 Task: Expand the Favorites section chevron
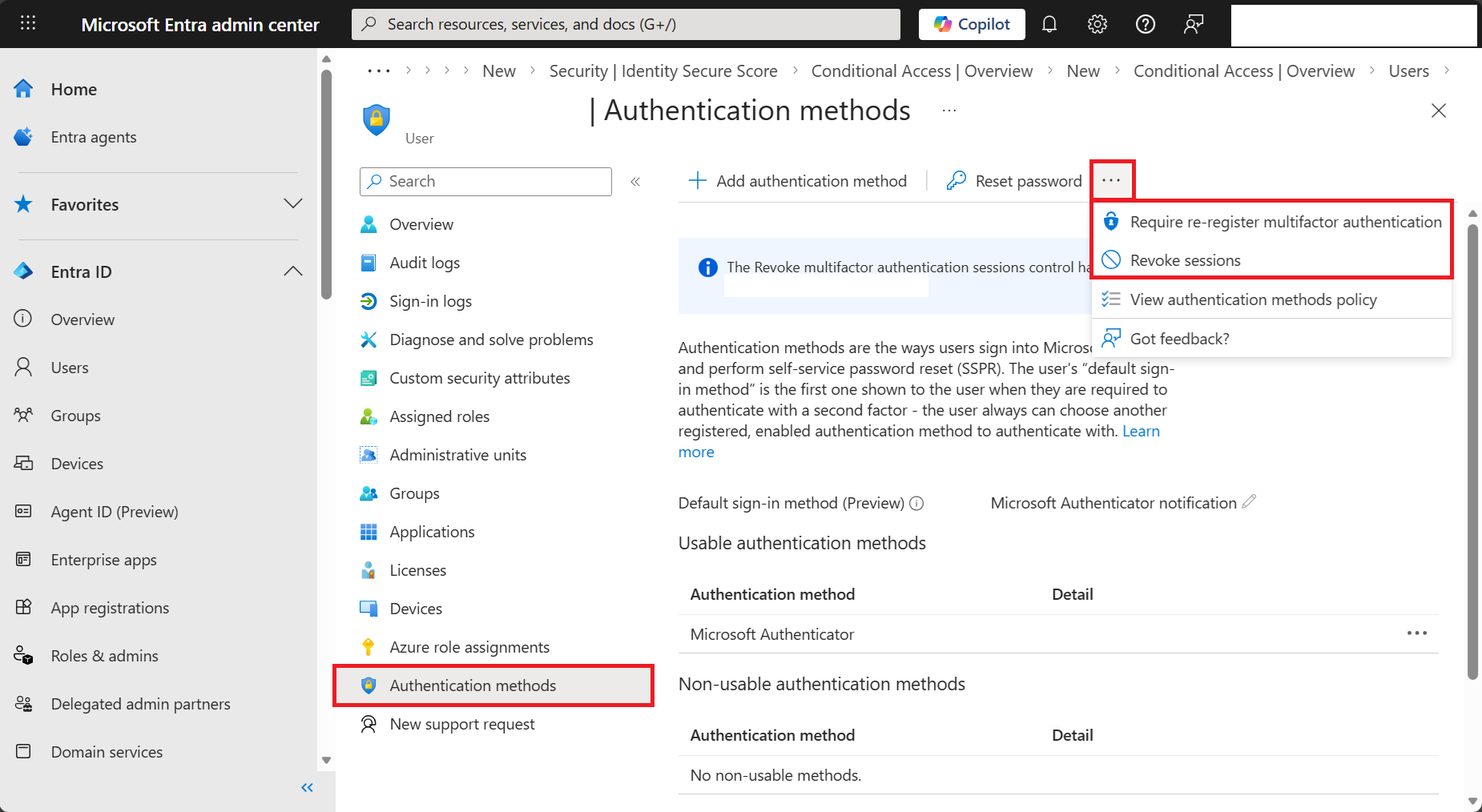coord(293,203)
